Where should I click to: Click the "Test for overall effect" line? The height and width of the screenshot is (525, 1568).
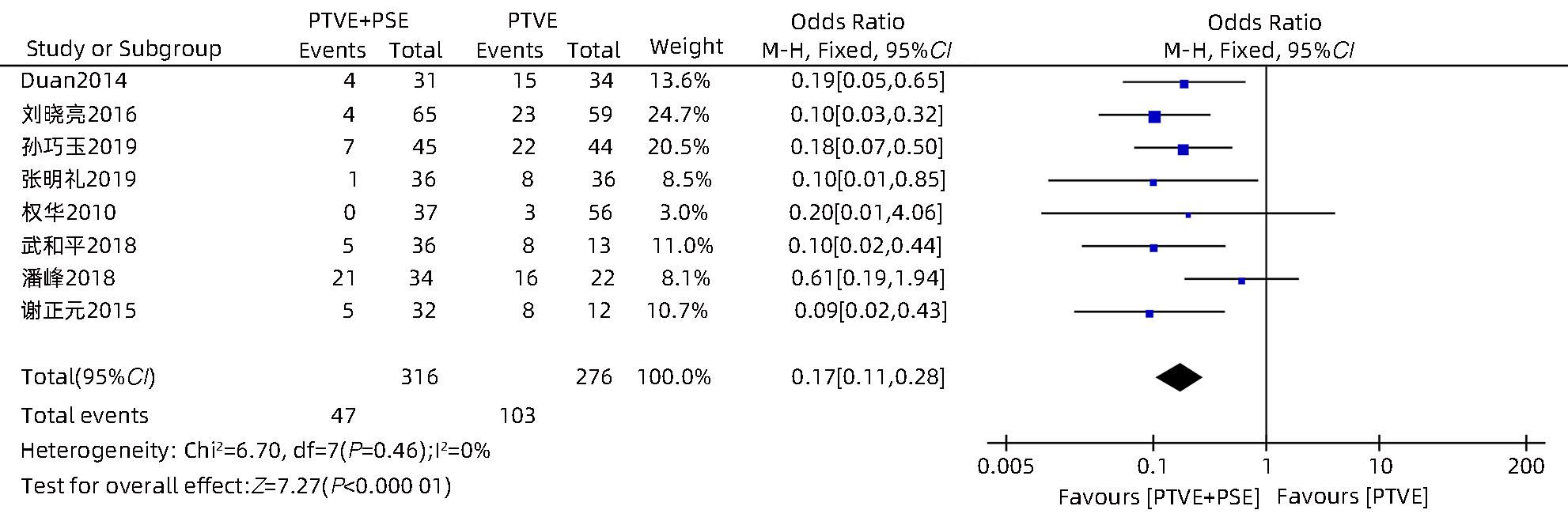[236, 485]
